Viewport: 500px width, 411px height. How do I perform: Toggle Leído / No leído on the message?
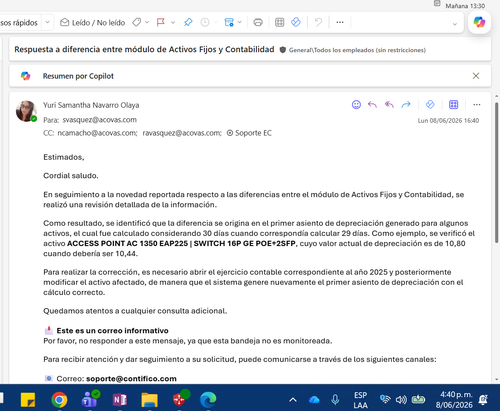coord(92,22)
